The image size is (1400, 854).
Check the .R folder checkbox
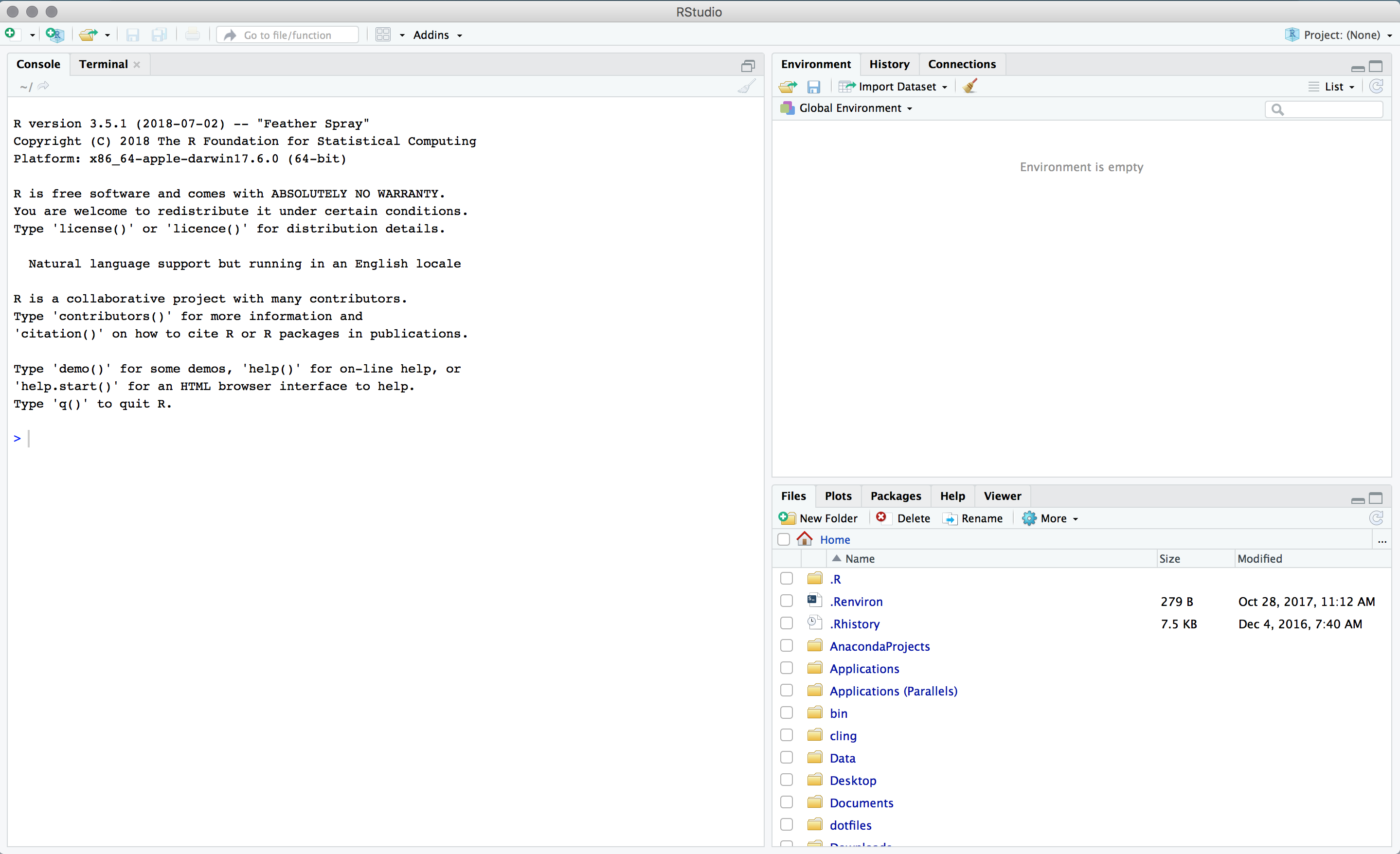click(787, 578)
